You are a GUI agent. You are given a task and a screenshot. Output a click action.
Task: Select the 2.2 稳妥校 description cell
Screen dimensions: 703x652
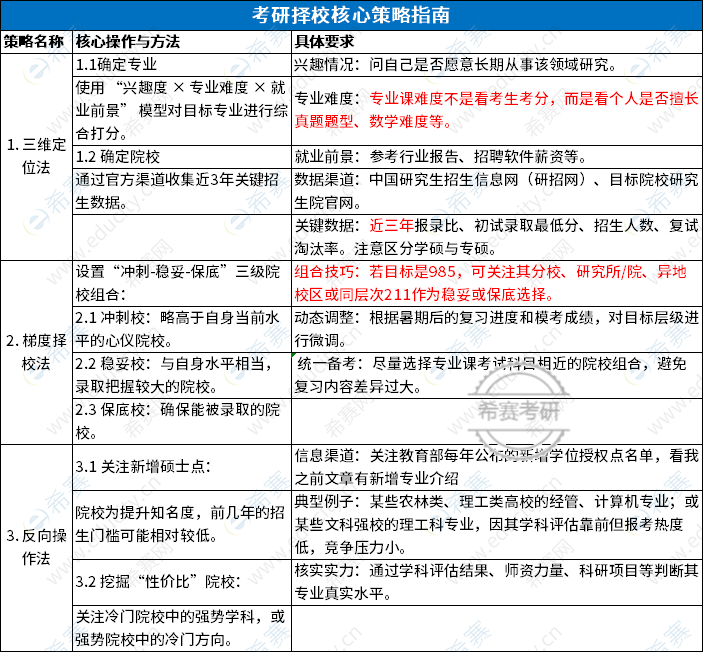click(x=180, y=376)
